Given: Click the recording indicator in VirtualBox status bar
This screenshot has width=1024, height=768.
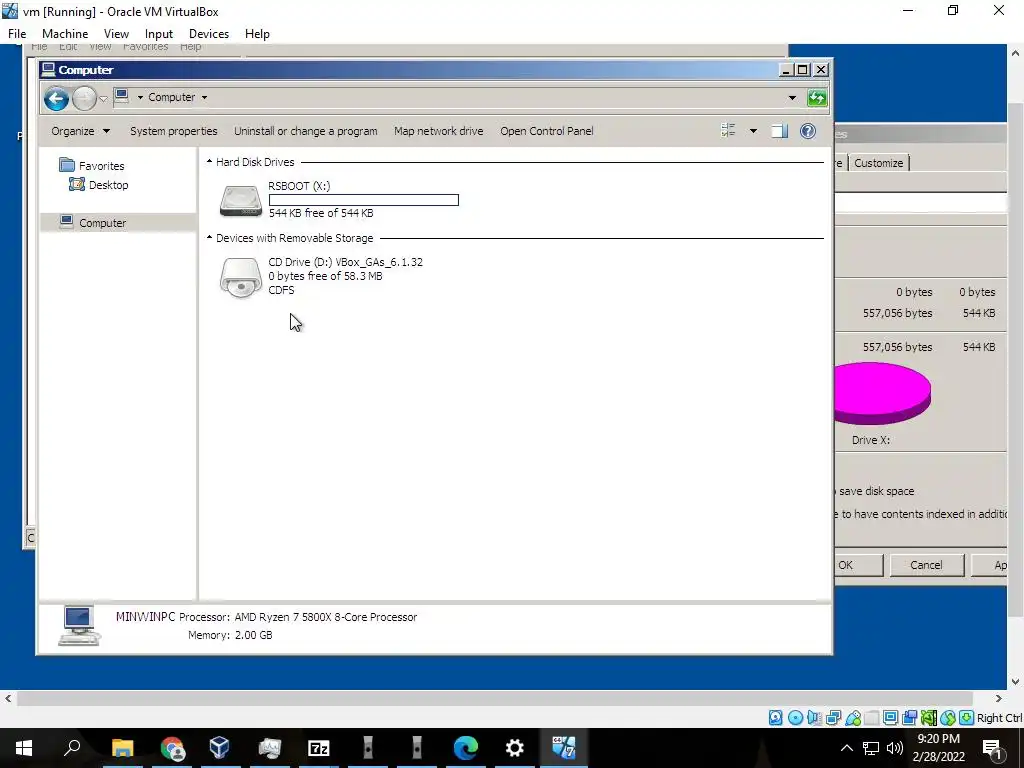Looking at the screenshot, I should click(x=909, y=718).
